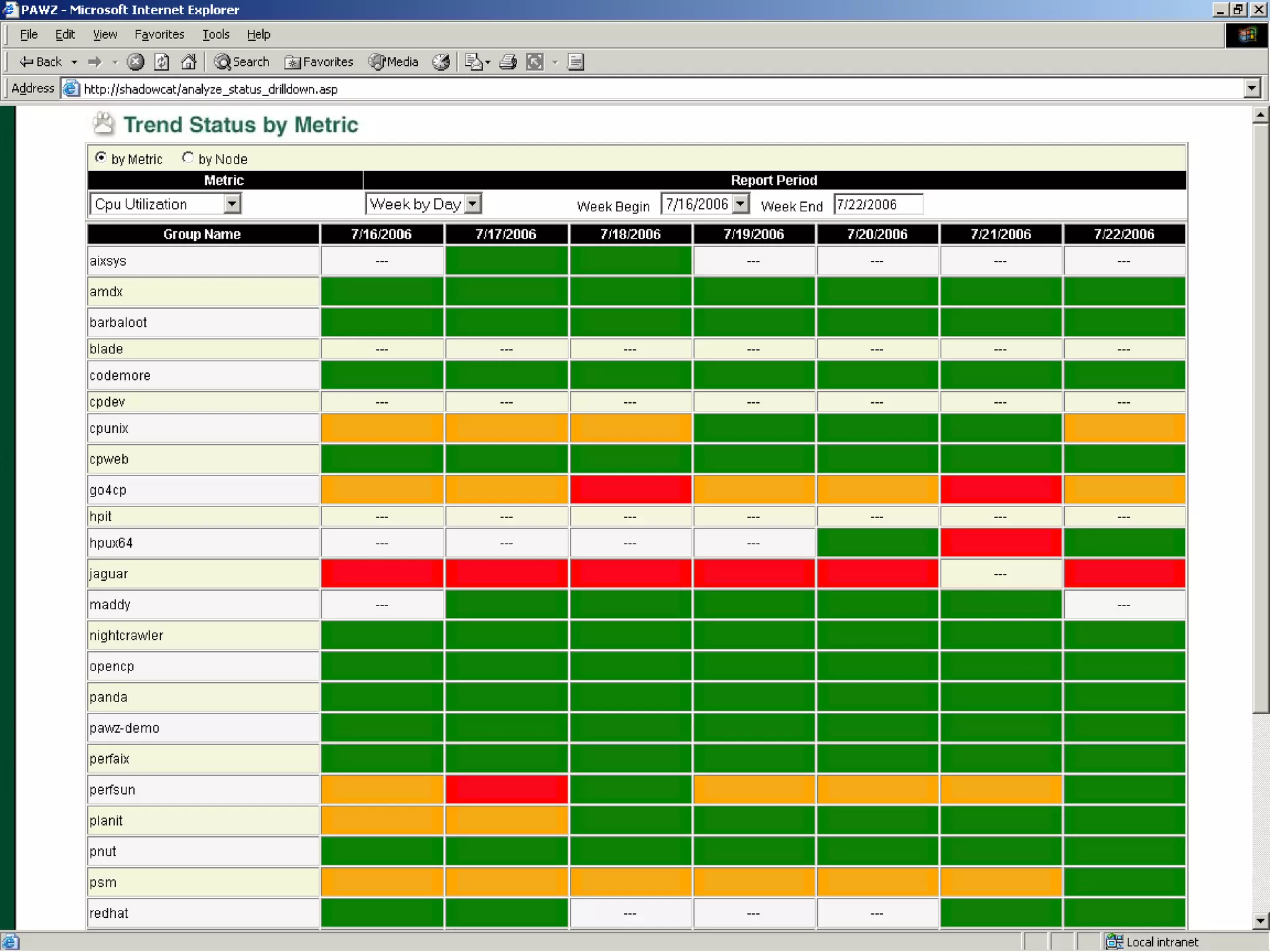Click the redhat group name
This screenshot has width=1270, height=952.
109,914
